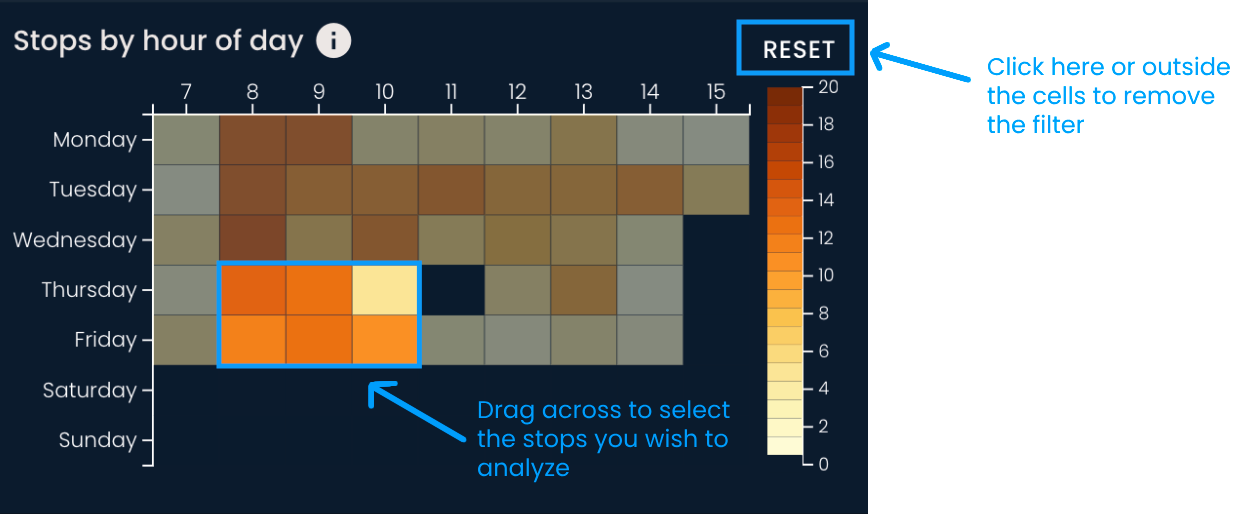Click the Friday 9 o'clock heatmap cell

click(319, 340)
